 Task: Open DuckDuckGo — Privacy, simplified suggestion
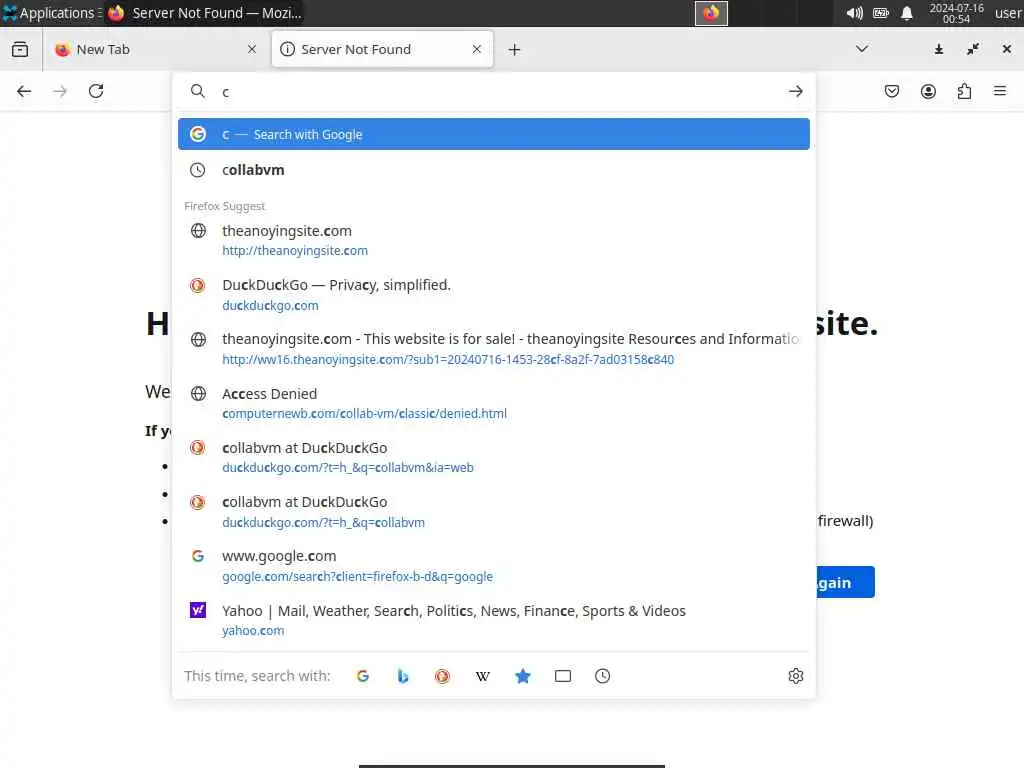494,295
